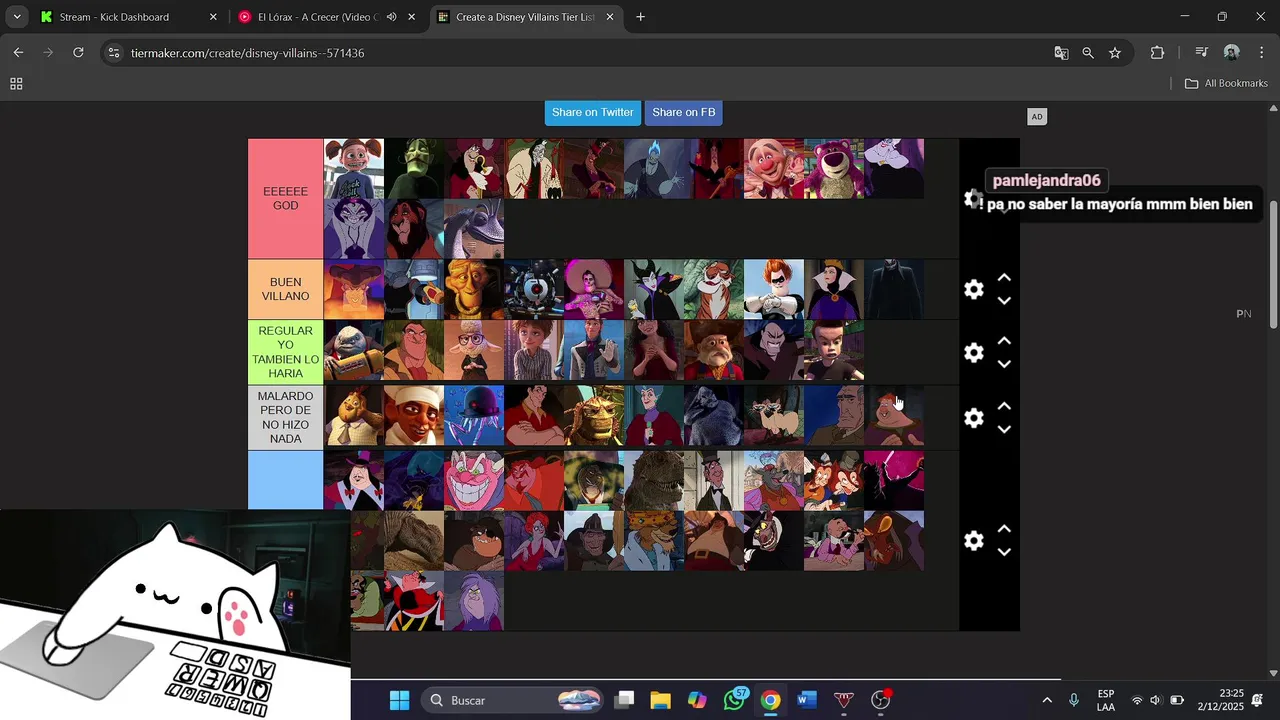The image size is (1280, 720).
Task: Open the Copilot icon in the taskbar
Action: [x=697, y=700]
